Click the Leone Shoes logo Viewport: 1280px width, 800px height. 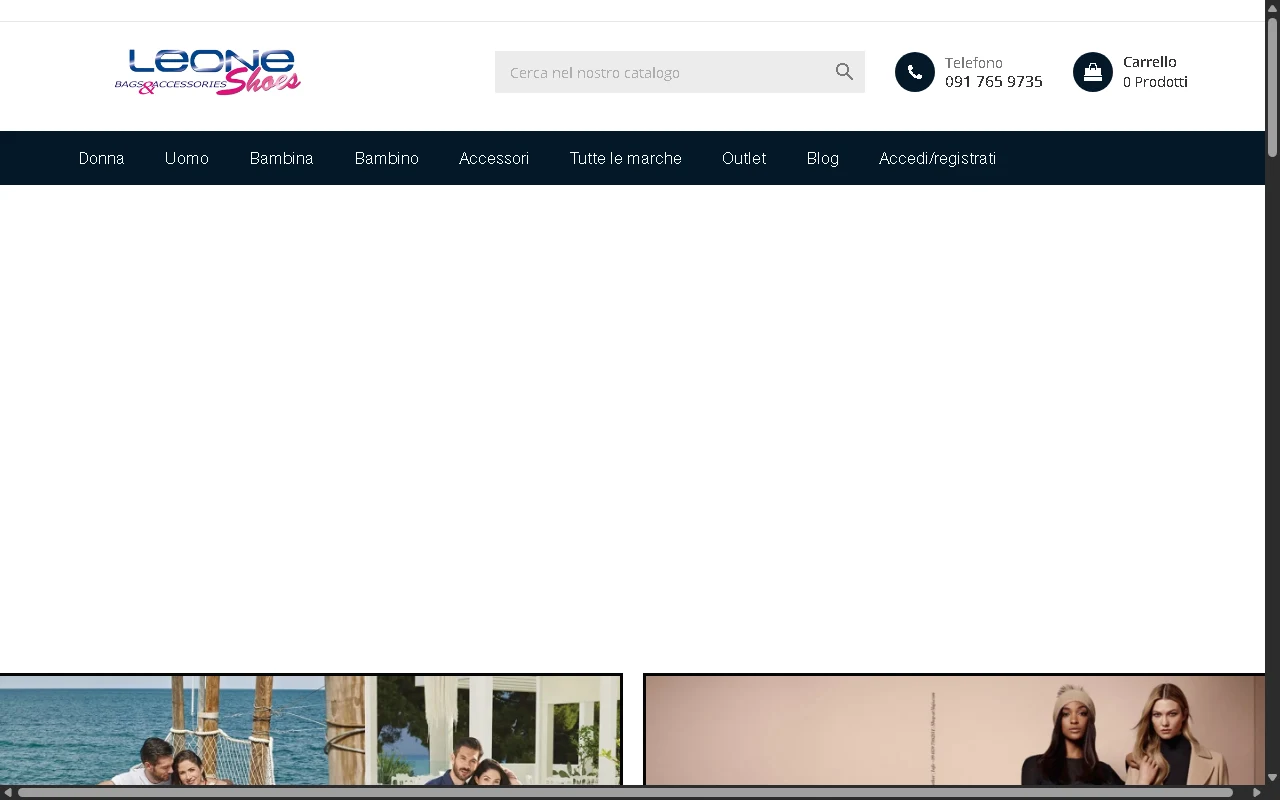pos(208,72)
